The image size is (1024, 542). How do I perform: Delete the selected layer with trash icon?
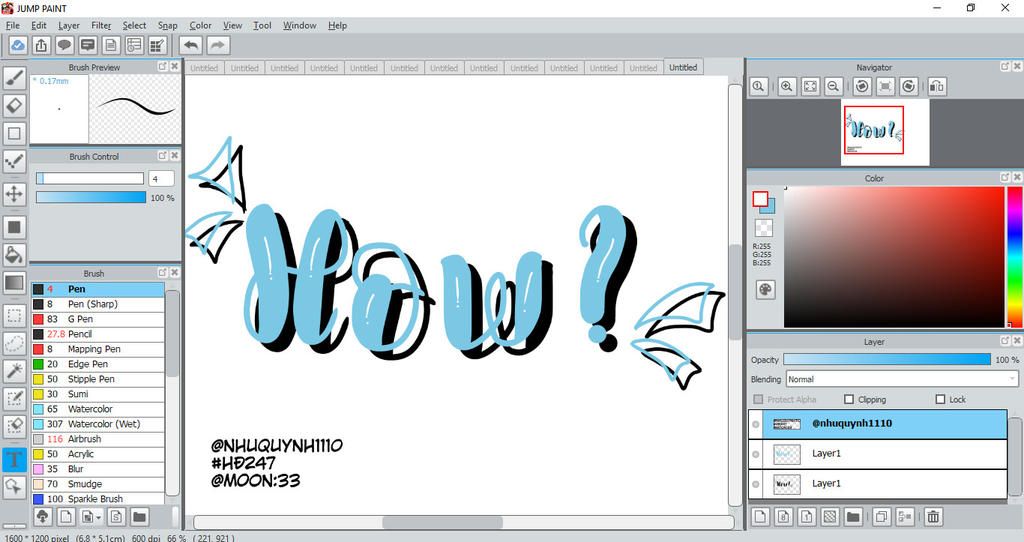[x=933, y=517]
